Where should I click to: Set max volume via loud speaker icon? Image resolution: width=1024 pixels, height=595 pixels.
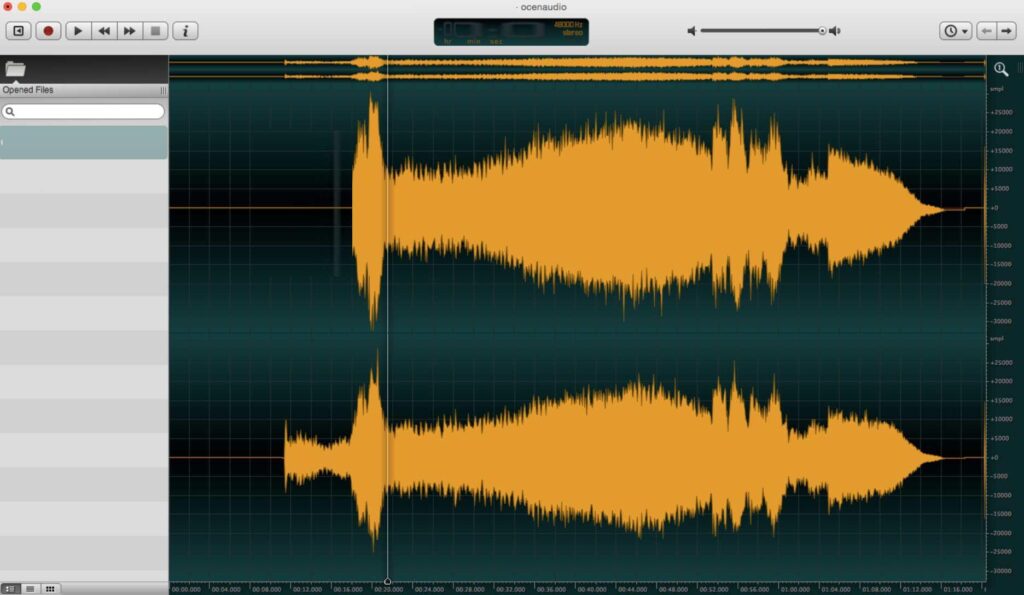click(x=835, y=31)
